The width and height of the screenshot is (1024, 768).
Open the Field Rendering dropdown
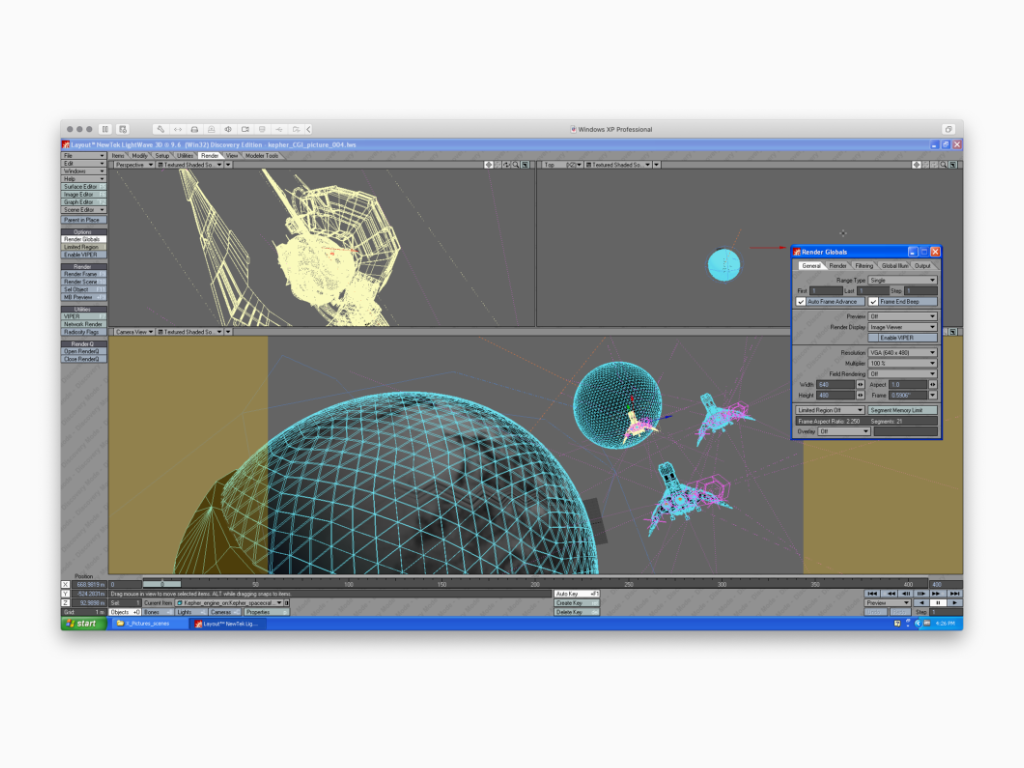coord(903,374)
